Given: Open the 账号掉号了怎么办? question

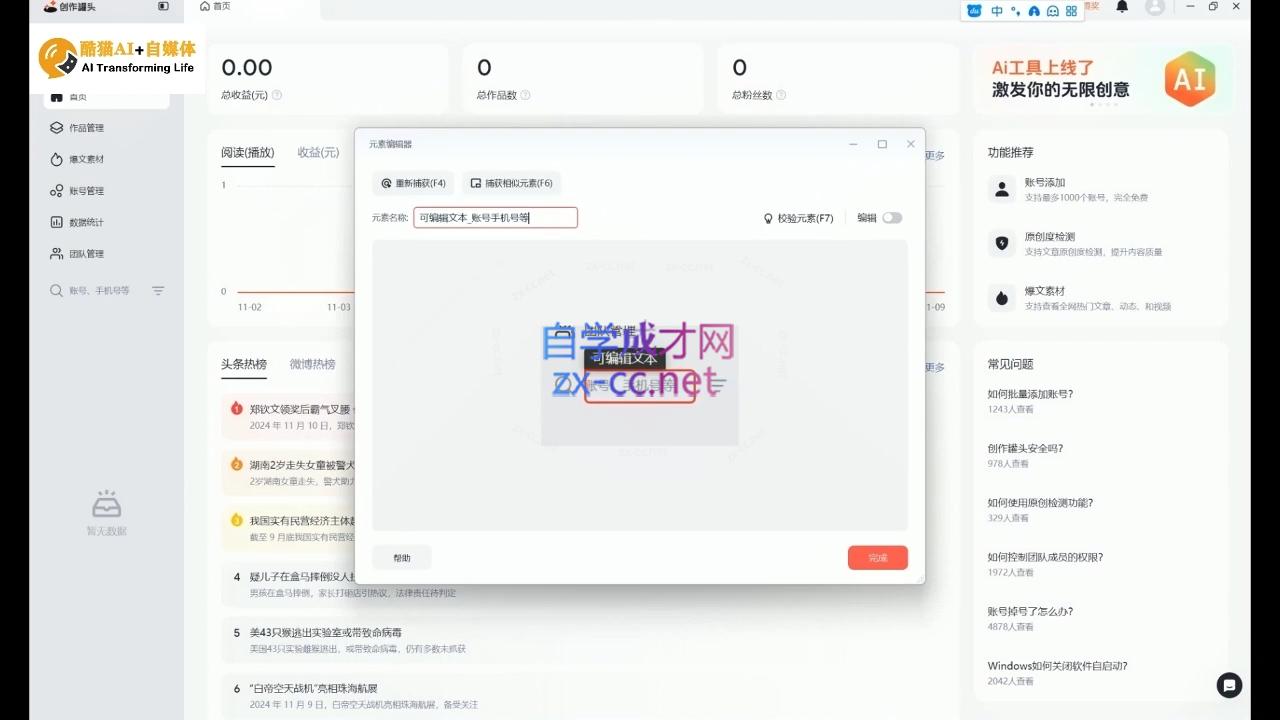Looking at the screenshot, I should (x=1030, y=611).
